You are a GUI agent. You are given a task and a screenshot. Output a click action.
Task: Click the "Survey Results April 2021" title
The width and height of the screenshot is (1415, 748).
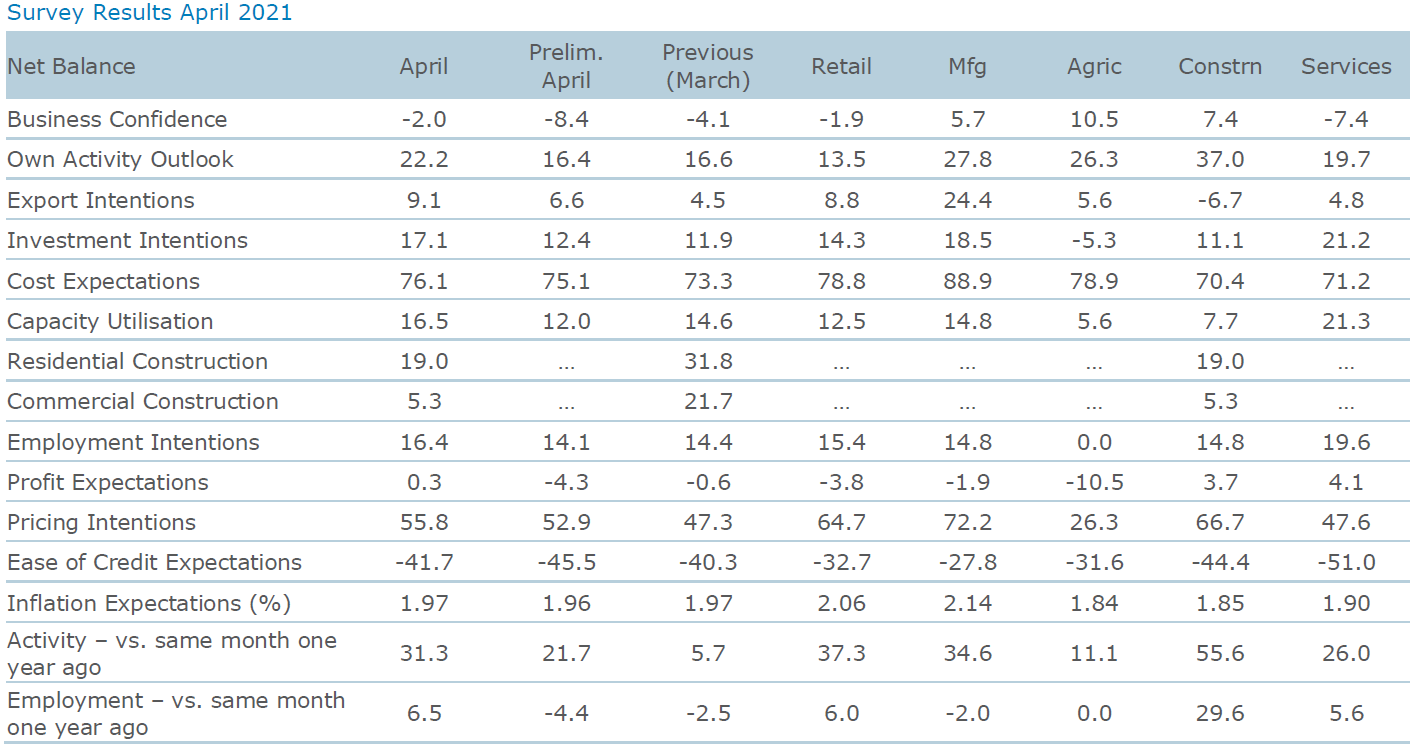(x=150, y=14)
